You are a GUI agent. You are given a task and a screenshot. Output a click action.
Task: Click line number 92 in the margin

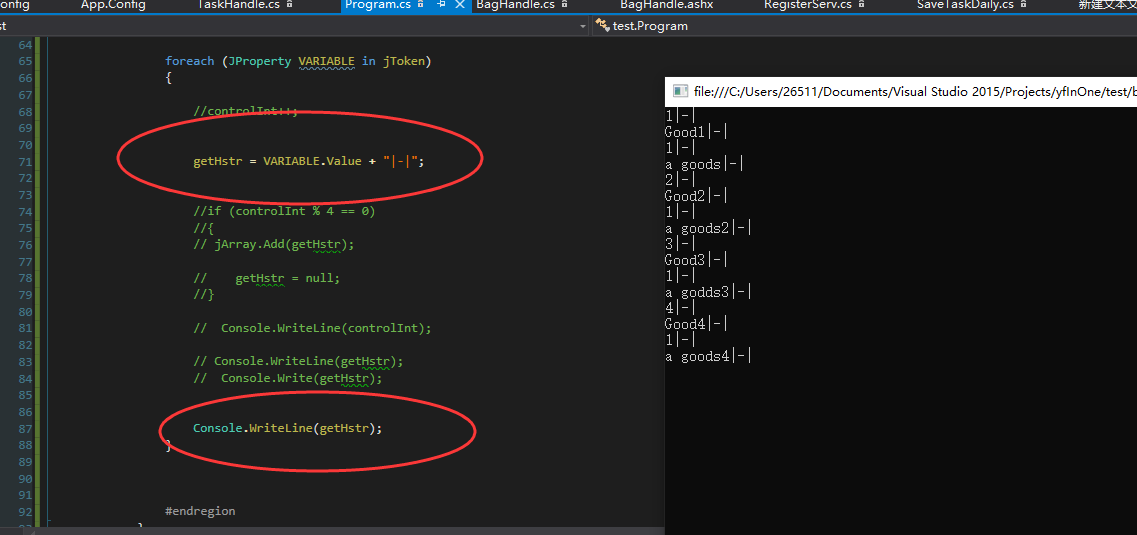[25, 512]
